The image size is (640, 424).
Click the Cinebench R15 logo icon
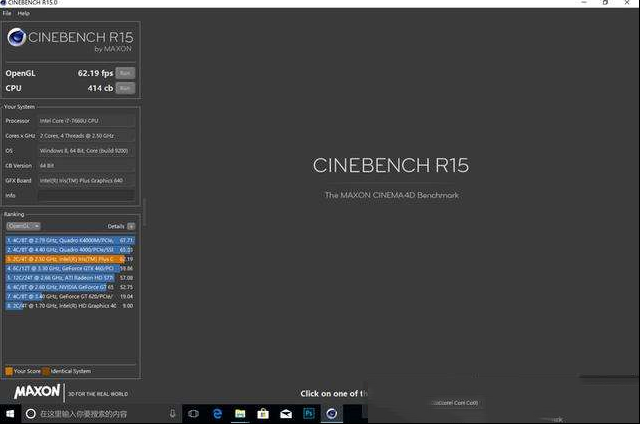[x=17, y=37]
